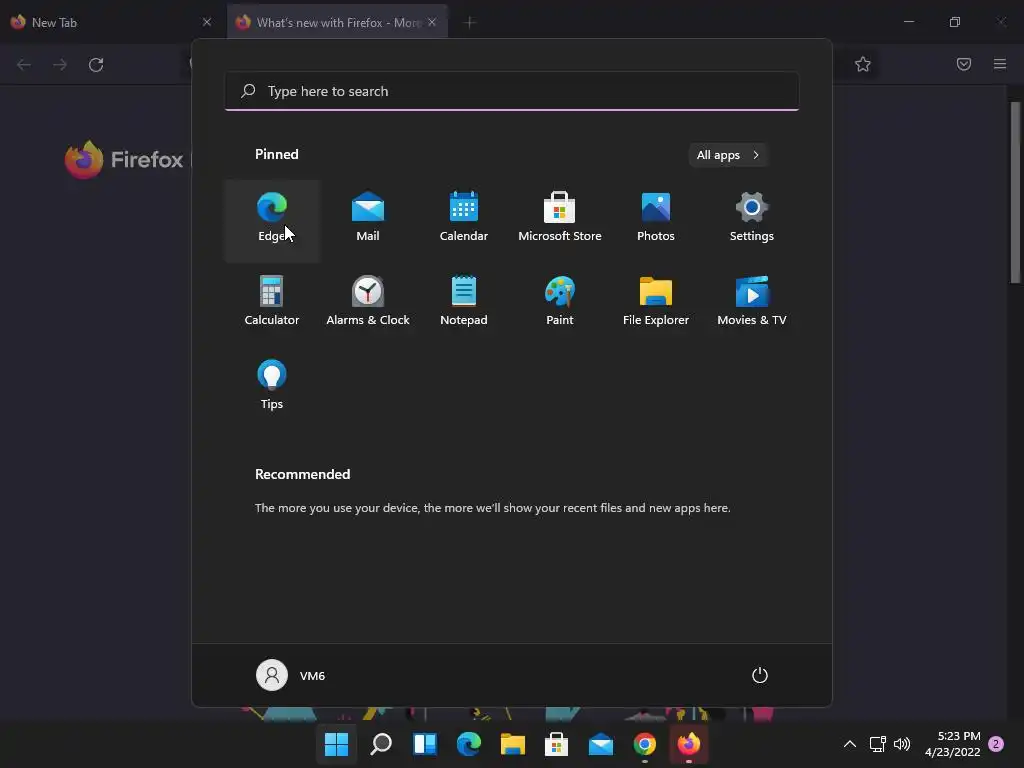The image size is (1024, 768).
Task: Open the Settings gear app
Action: click(752, 221)
